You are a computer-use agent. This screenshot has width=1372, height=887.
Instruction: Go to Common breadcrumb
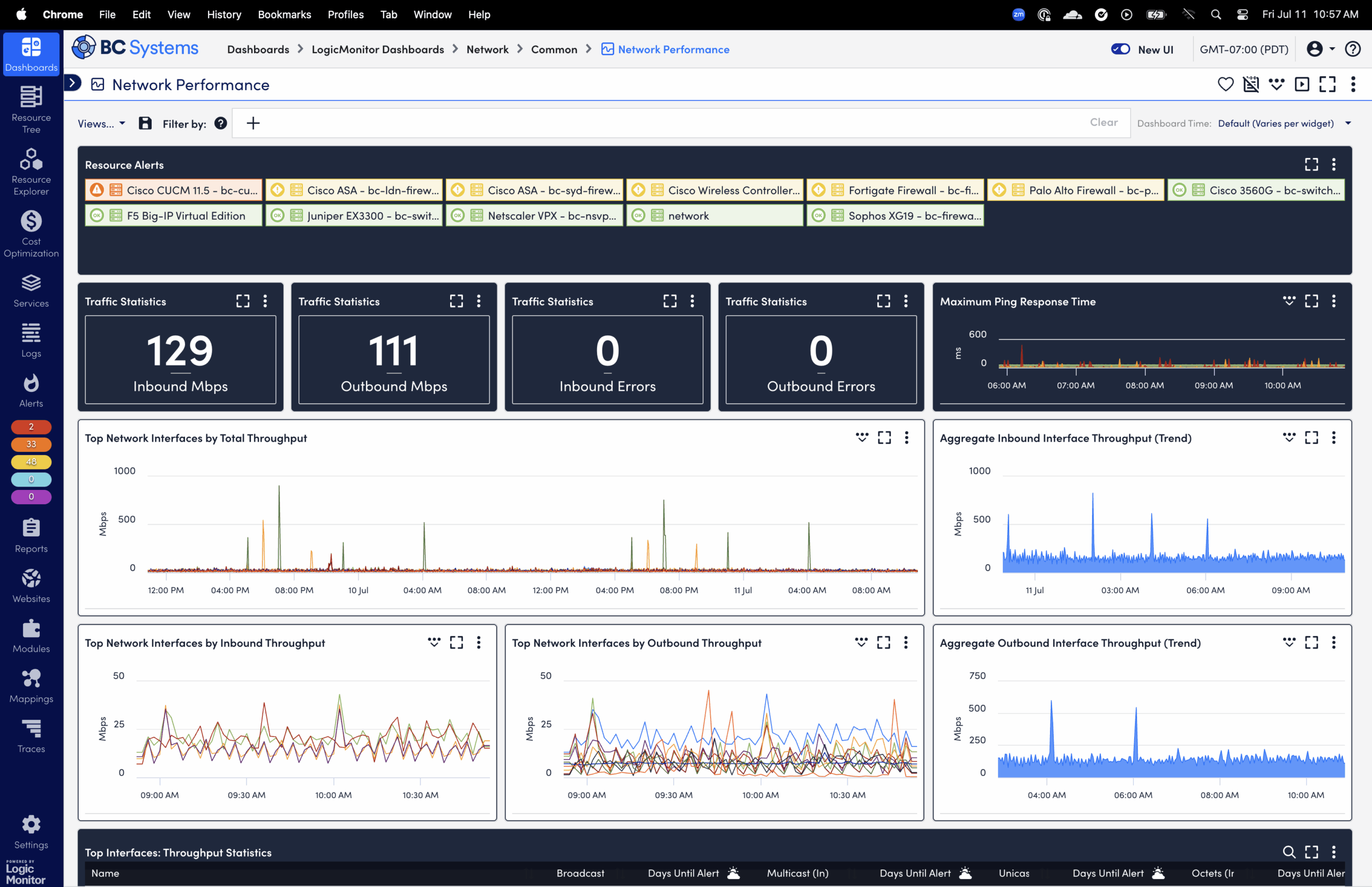point(554,49)
